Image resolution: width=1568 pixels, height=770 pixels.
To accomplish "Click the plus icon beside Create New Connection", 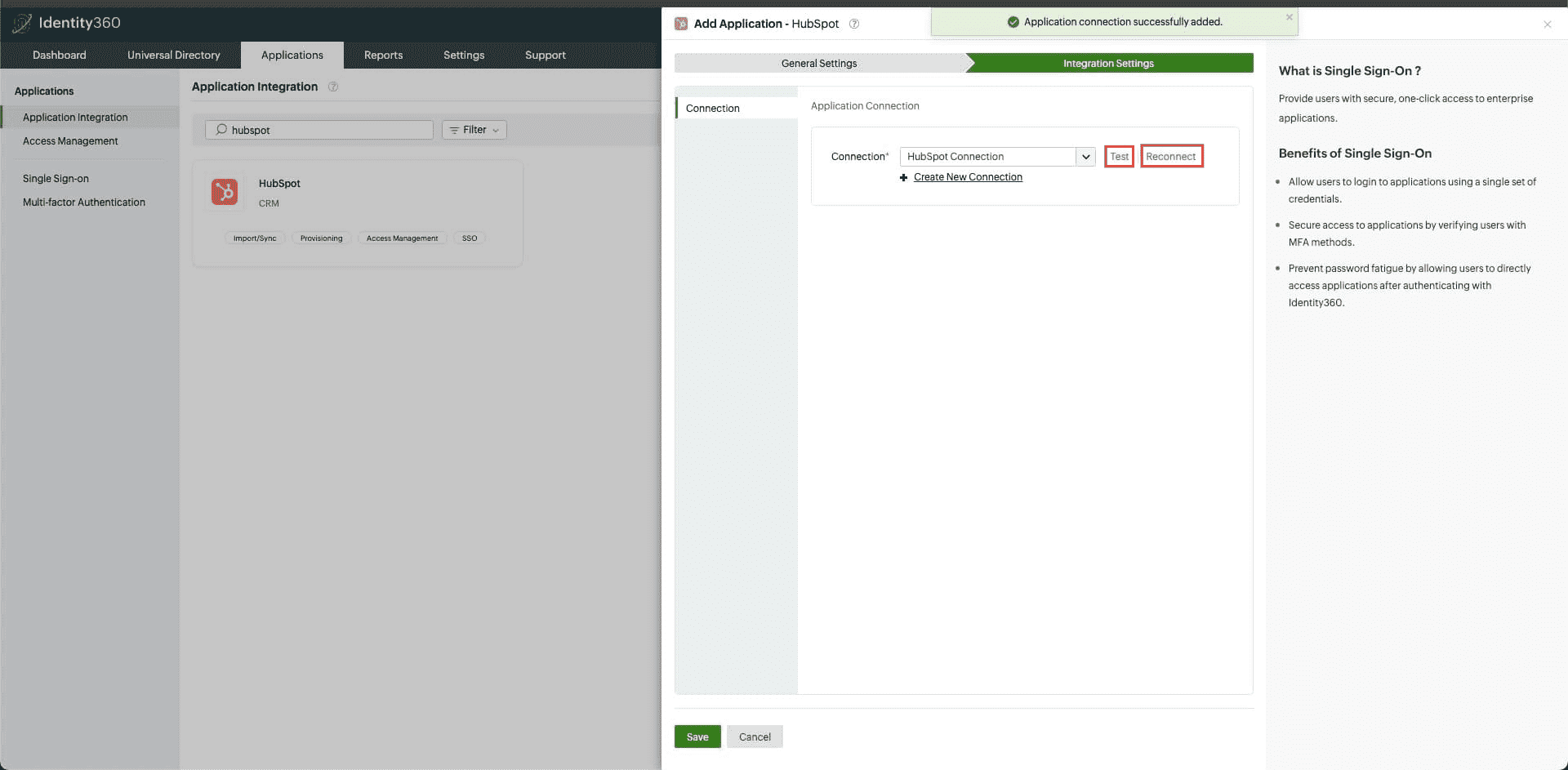I will point(903,177).
